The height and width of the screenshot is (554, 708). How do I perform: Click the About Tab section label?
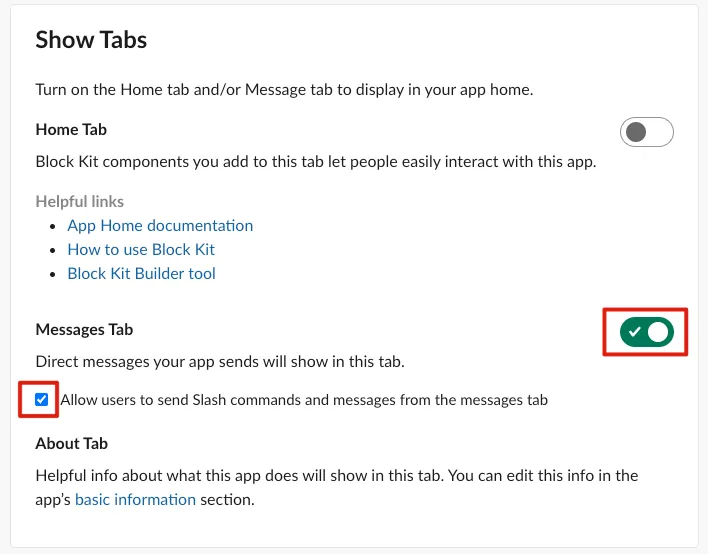tap(71, 443)
